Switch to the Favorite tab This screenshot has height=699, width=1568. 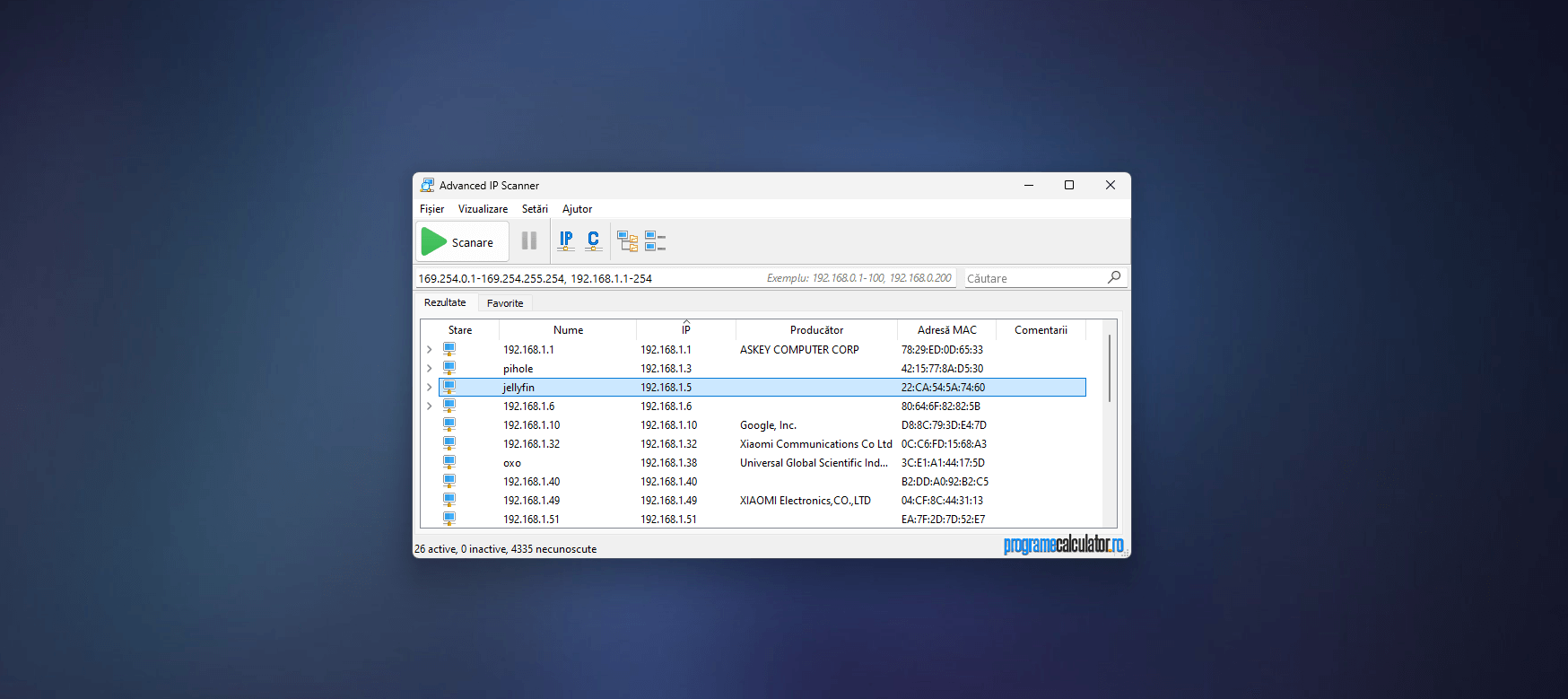point(505,303)
